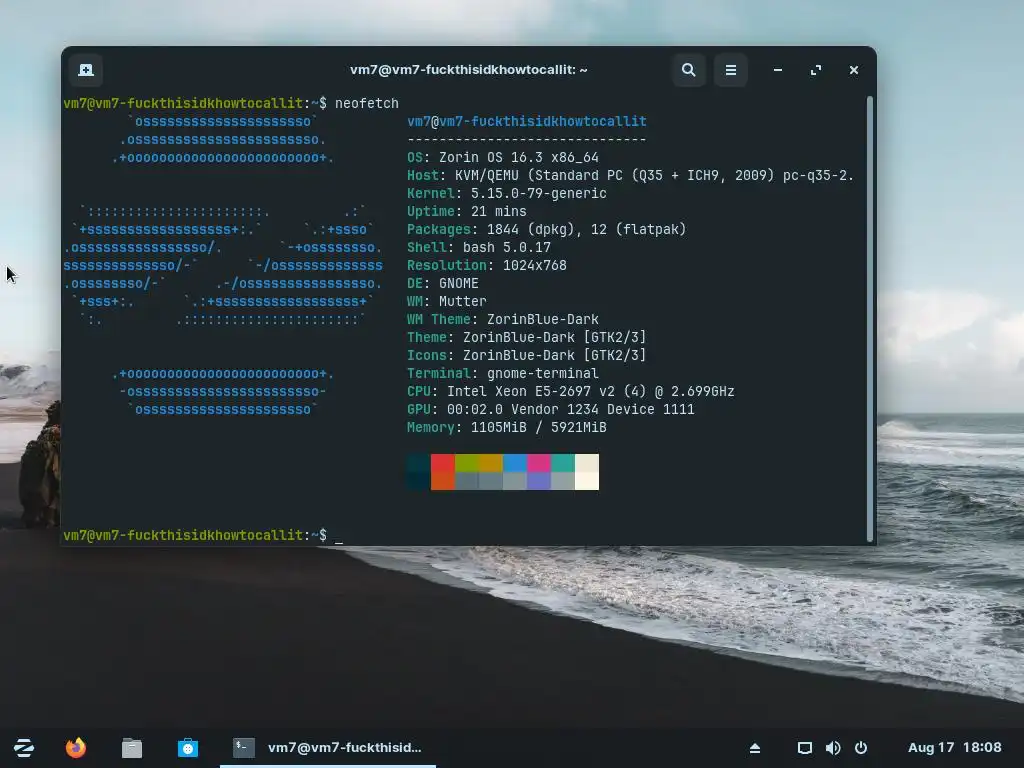Click the 'WM: Mutter' line

[447, 301]
